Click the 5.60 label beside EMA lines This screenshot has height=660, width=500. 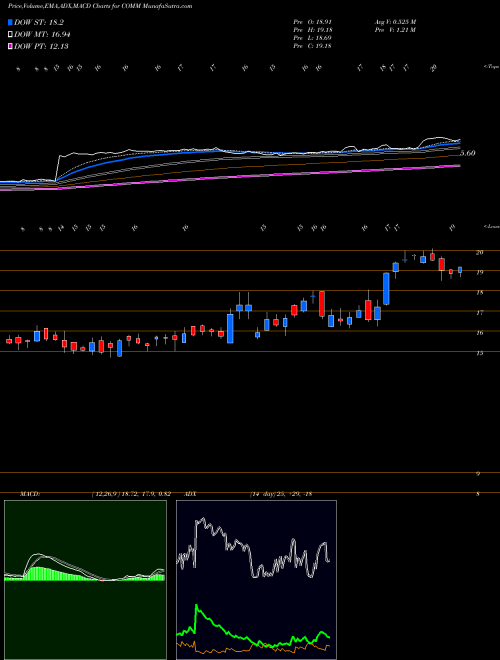pyautogui.click(x=468, y=153)
